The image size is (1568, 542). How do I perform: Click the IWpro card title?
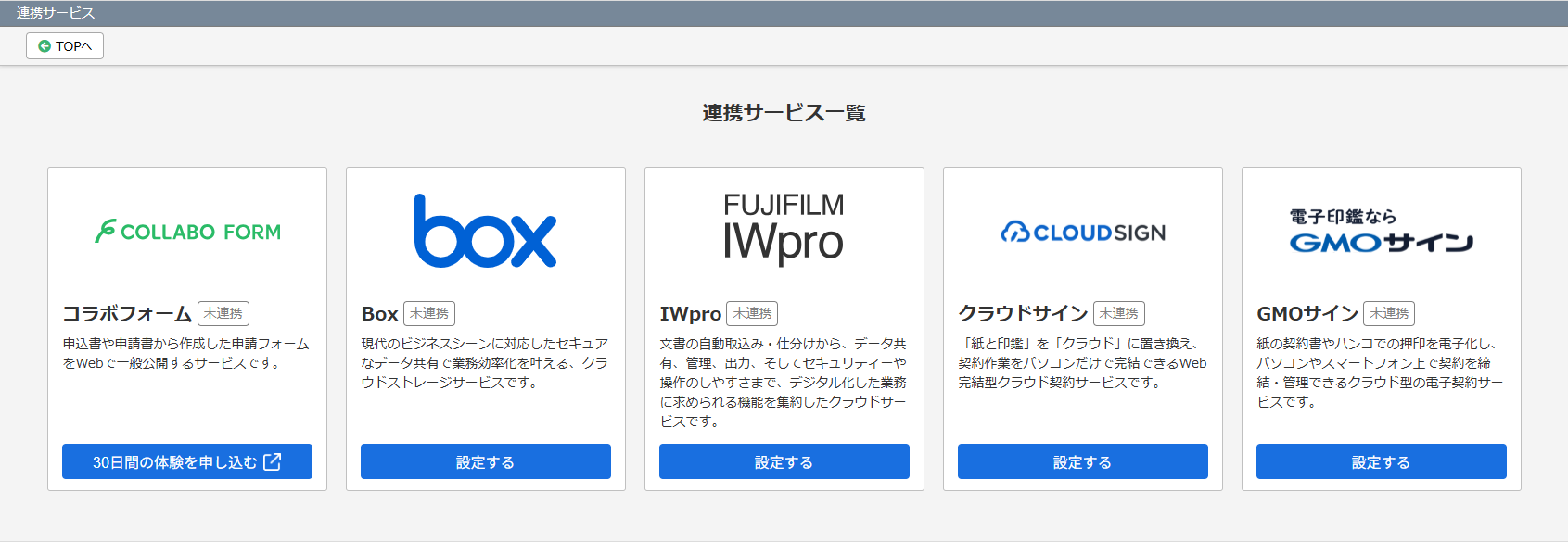(x=691, y=314)
